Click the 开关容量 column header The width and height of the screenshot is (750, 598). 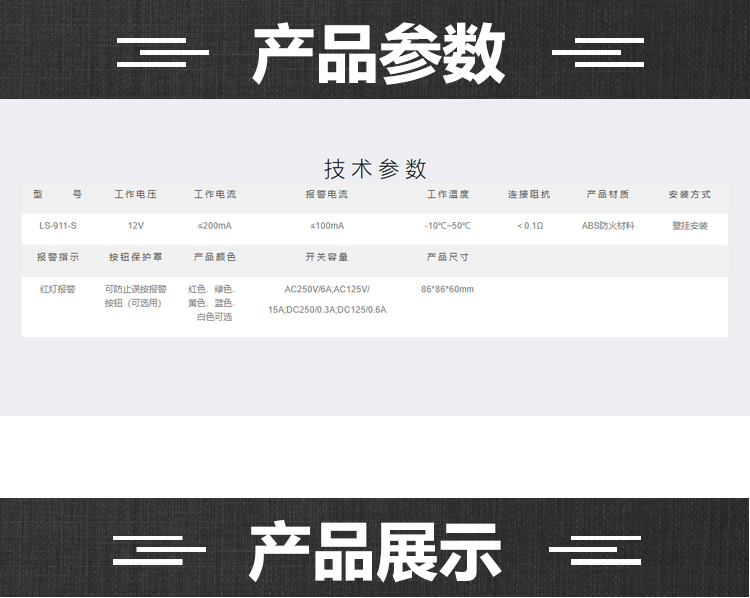click(x=327, y=257)
